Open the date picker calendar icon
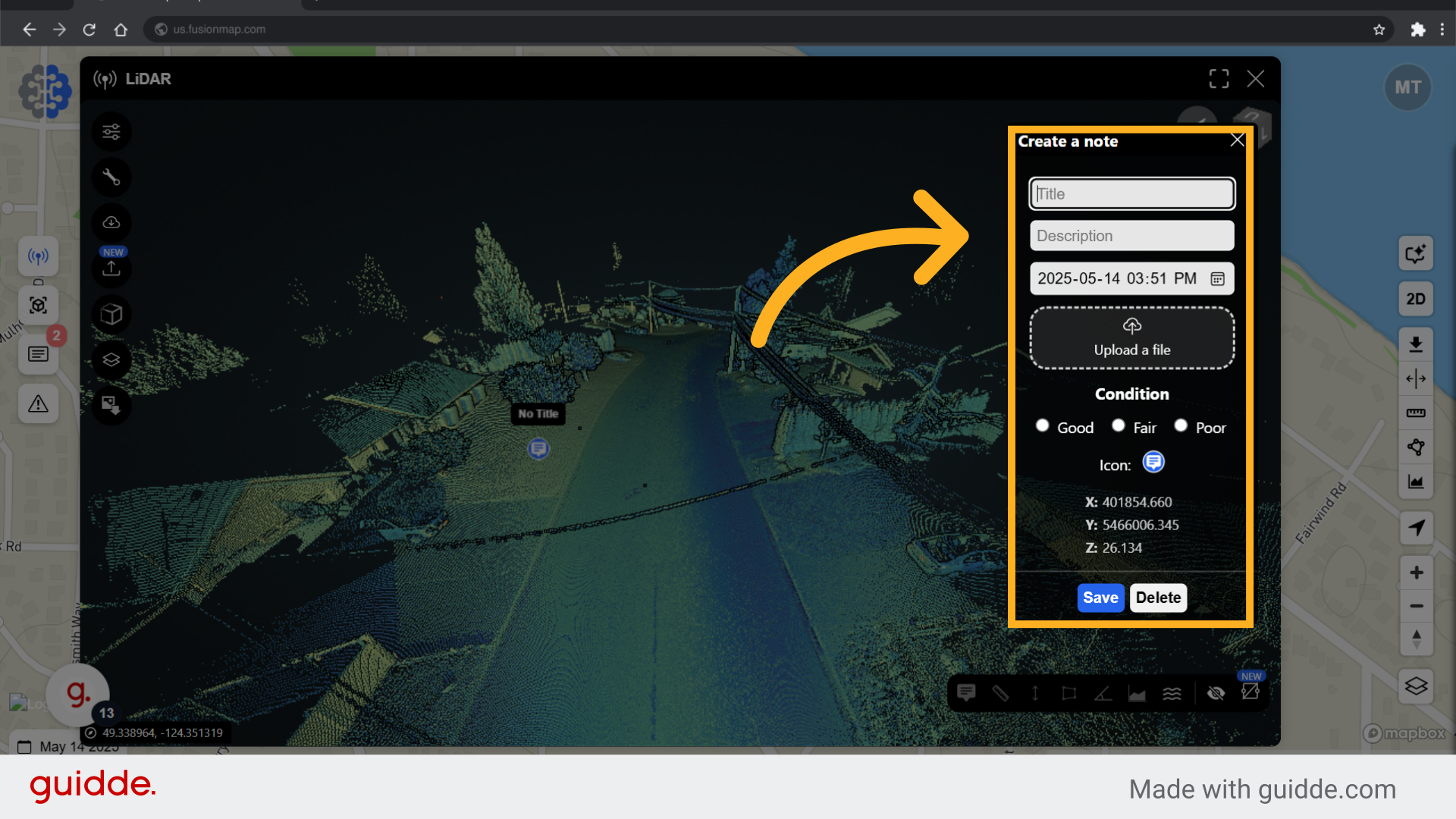This screenshot has height=819, width=1456. point(1217,279)
